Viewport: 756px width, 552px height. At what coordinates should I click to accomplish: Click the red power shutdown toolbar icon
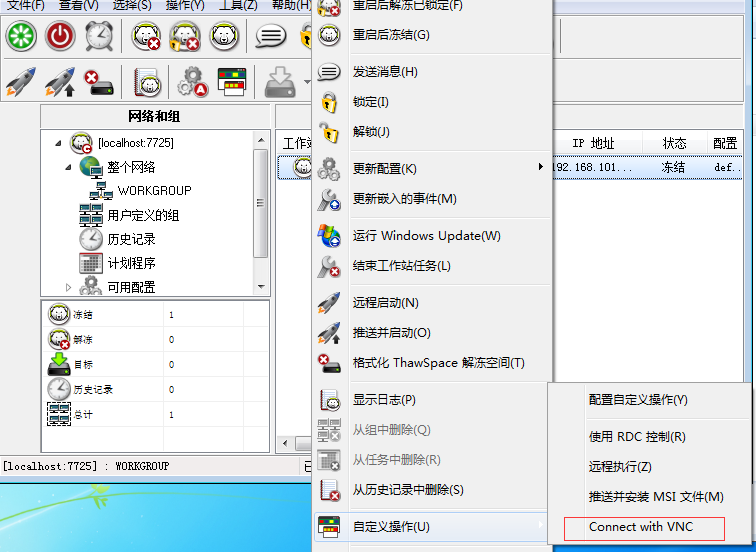(x=60, y=36)
